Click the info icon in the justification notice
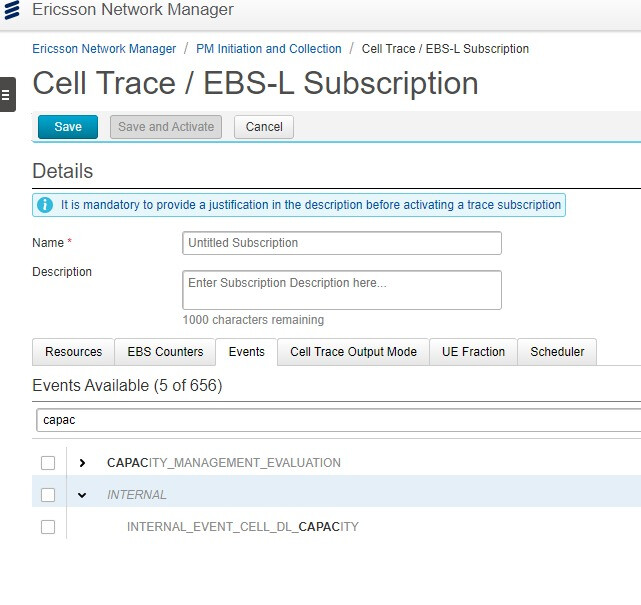This screenshot has width=641, height=605. coord(45,205)
